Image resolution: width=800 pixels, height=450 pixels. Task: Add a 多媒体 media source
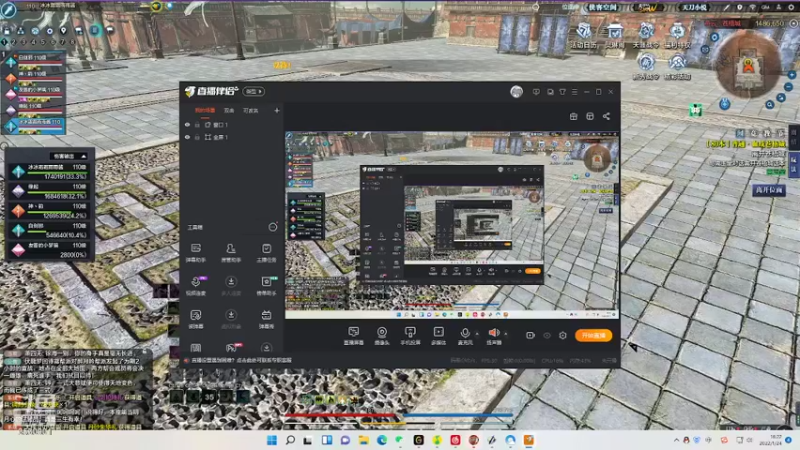438,336
